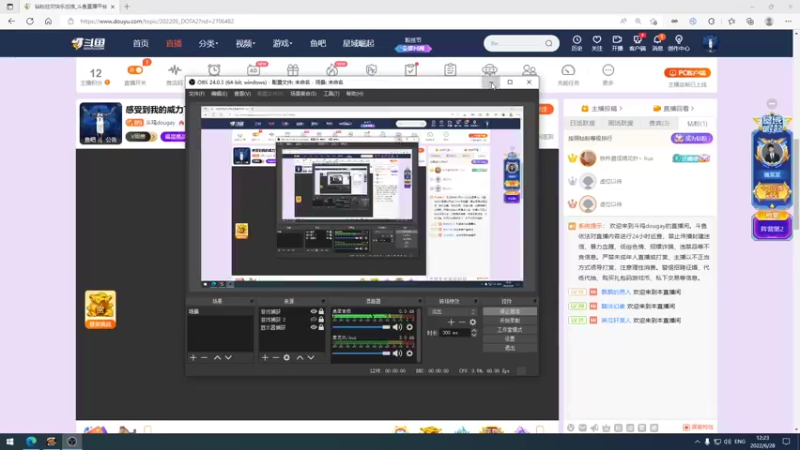This screenshot has width=800, height=450.
Task: Expand the 游戏 games menu
Action: (x=282, y=43)
